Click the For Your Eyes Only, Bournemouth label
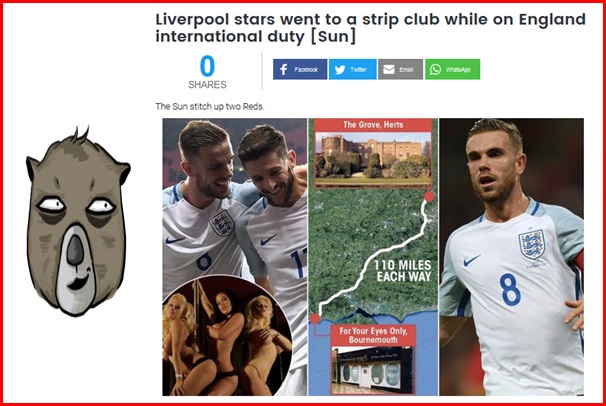 [373, 335]
